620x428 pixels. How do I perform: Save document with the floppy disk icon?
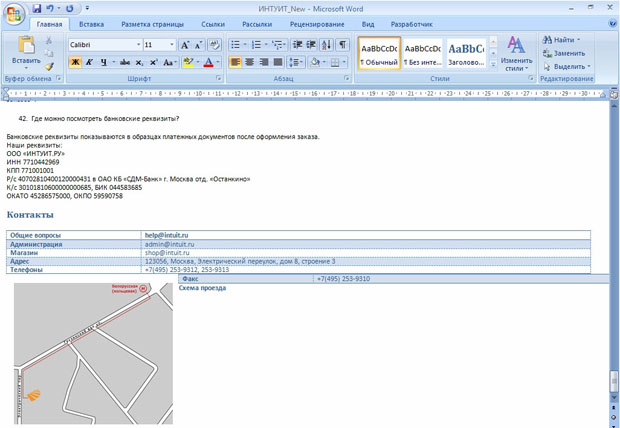(x=37, y=8)
